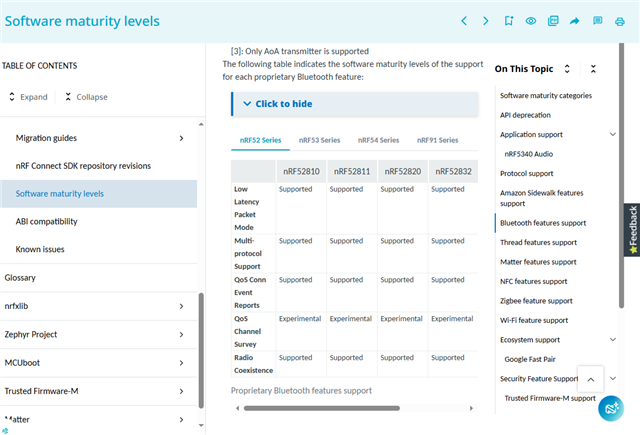Select the nRF52 Series tab
This screenshot has width=640, height=435.
[260, 140]
